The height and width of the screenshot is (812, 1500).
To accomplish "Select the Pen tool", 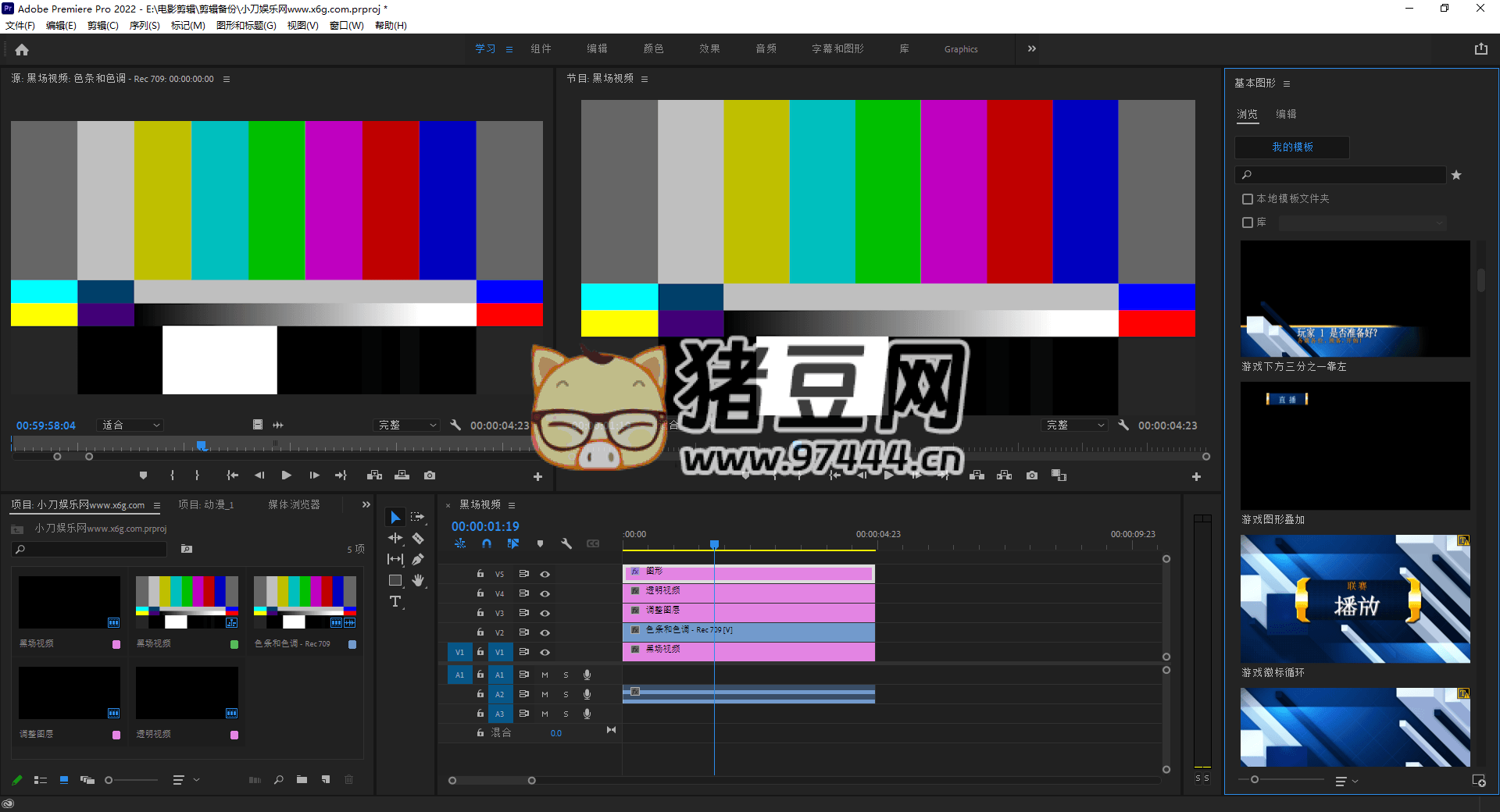I will 418,559.
